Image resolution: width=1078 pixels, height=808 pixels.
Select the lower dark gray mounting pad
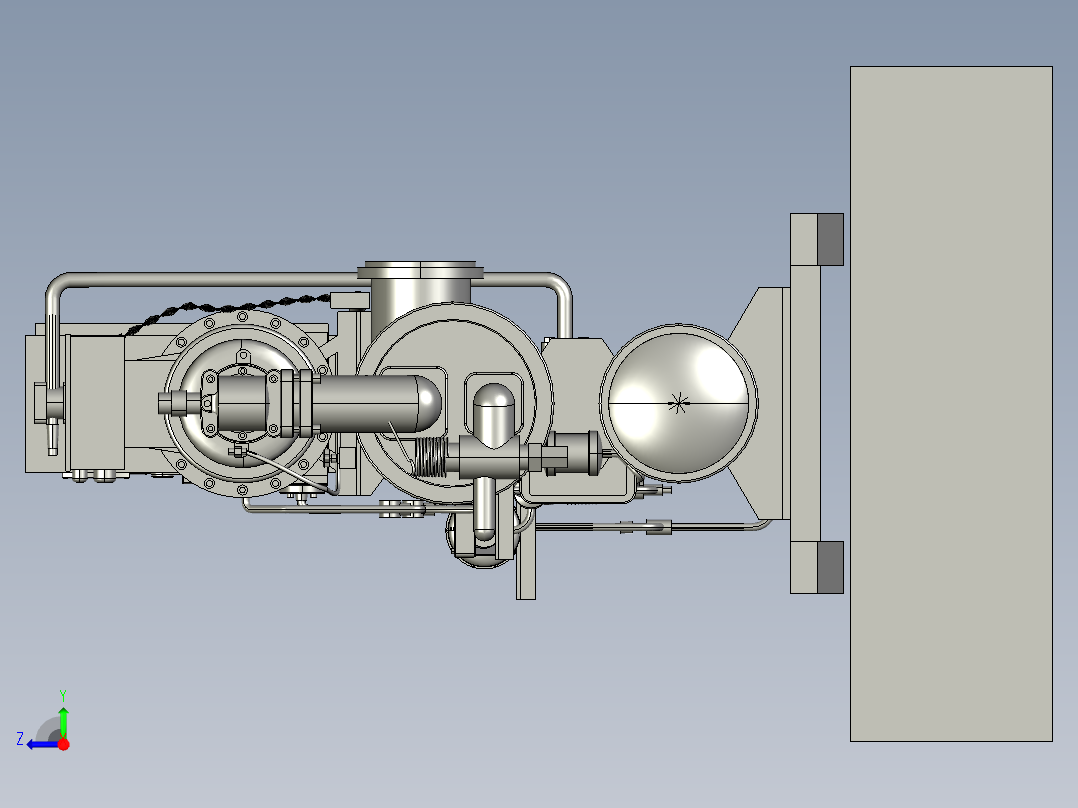pyautogui.click(x=830, y=567)
